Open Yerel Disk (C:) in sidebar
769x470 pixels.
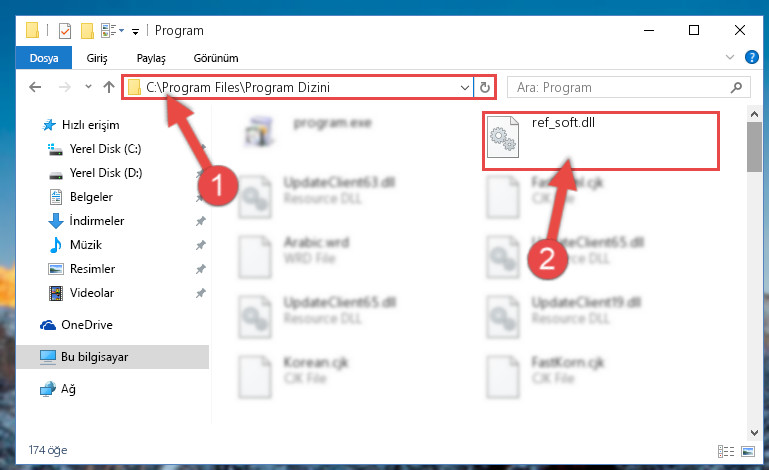(95, 149)
